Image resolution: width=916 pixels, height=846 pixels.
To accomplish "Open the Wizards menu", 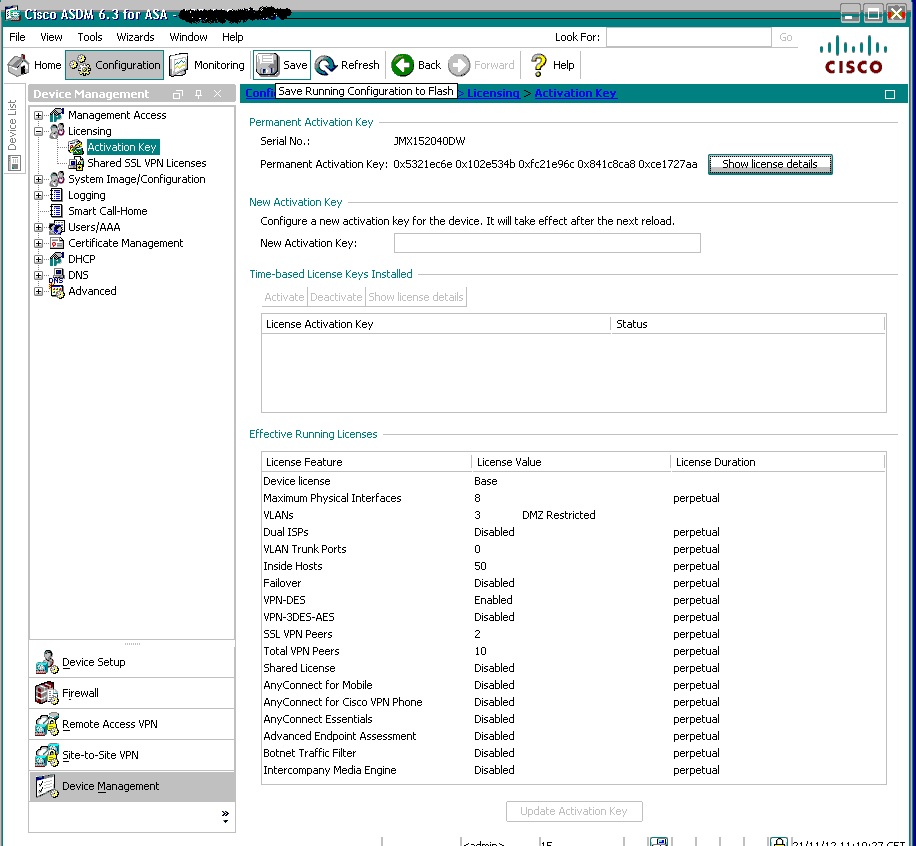I will click(136, 37).
